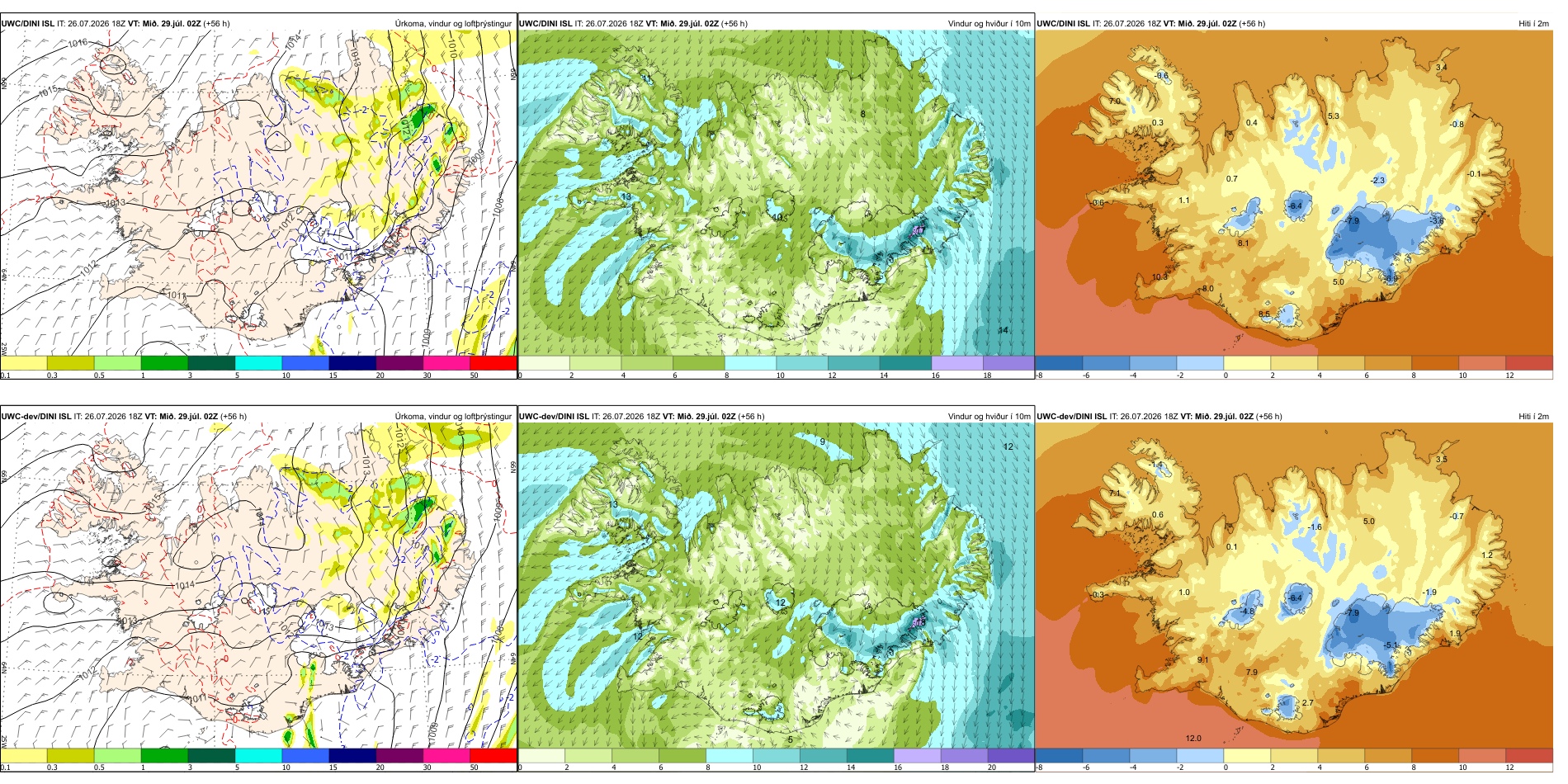
Task: Click the 3.4 temperature label on UWC temperature map
Action: [x=1441, y=68]
